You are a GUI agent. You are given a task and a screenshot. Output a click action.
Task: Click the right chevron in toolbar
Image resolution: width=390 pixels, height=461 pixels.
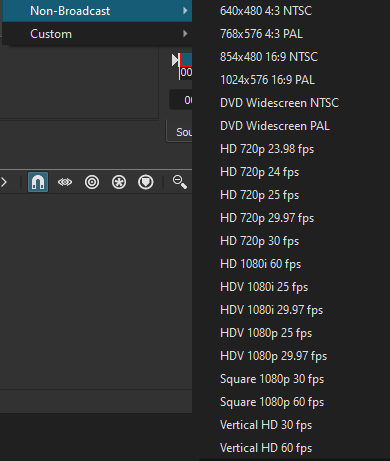click(x=4, y=182)
